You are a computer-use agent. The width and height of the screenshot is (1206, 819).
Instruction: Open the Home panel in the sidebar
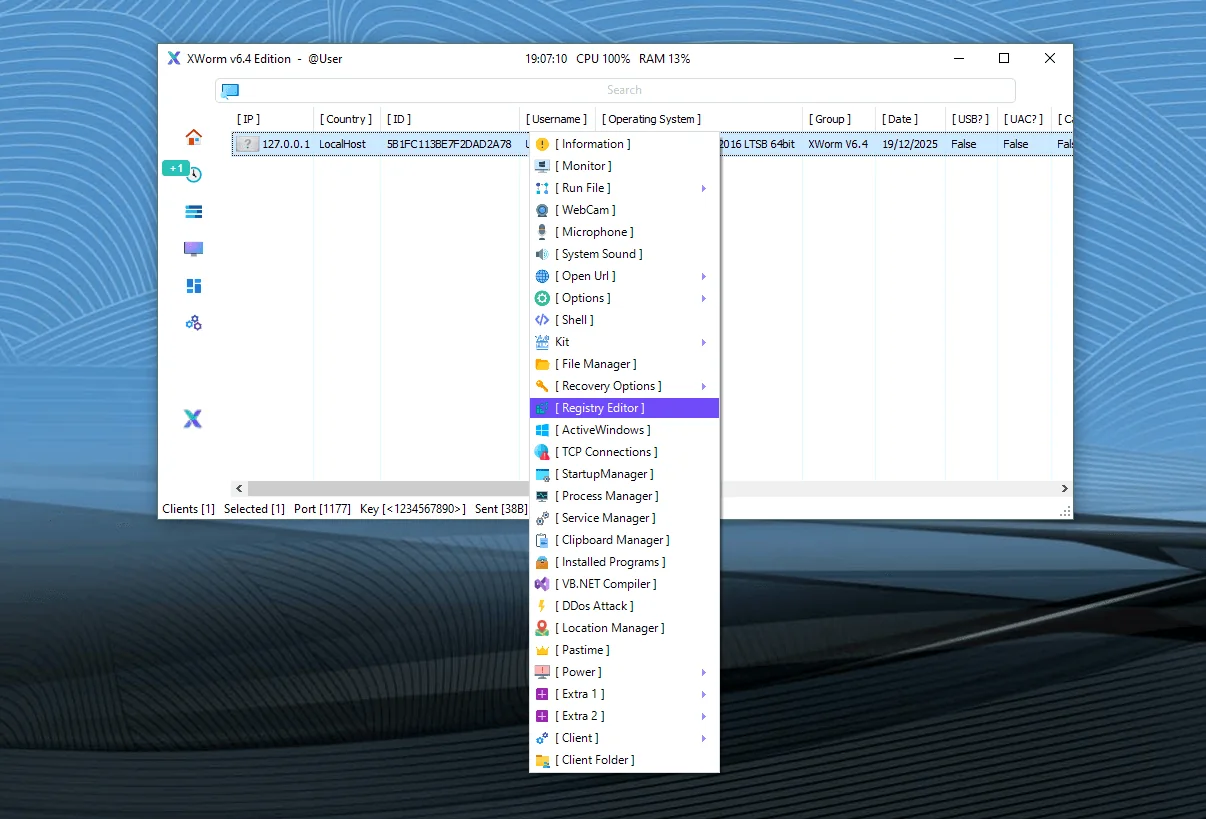(x=192, y=137)
